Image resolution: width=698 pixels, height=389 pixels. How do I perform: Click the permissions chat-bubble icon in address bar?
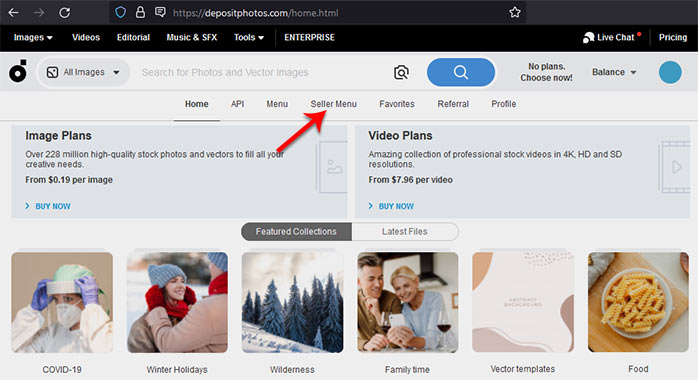coord(160,12)
